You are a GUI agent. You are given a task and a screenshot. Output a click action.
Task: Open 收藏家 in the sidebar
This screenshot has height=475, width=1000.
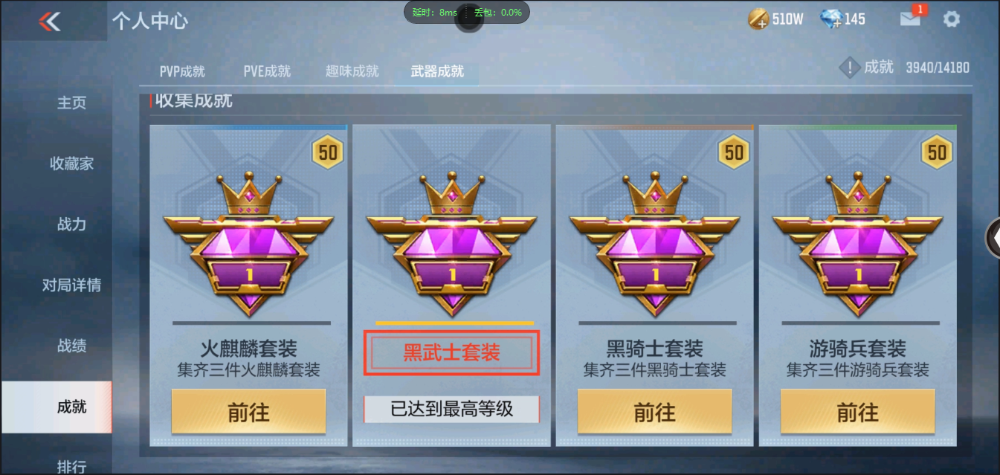pyautogui.click(x=71, y=164)
